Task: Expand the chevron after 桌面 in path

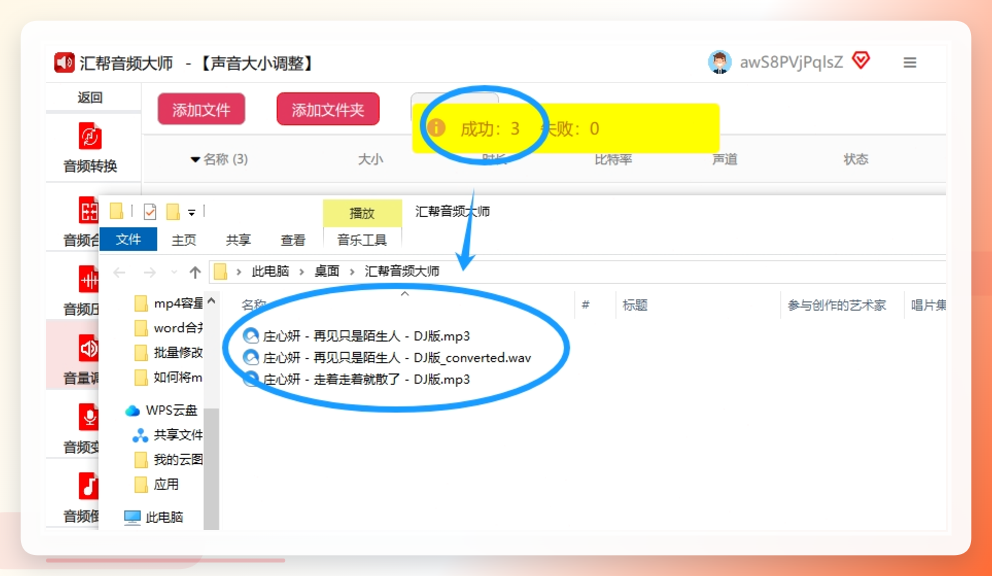Action: pyautogui.click(x=352, y=272)
